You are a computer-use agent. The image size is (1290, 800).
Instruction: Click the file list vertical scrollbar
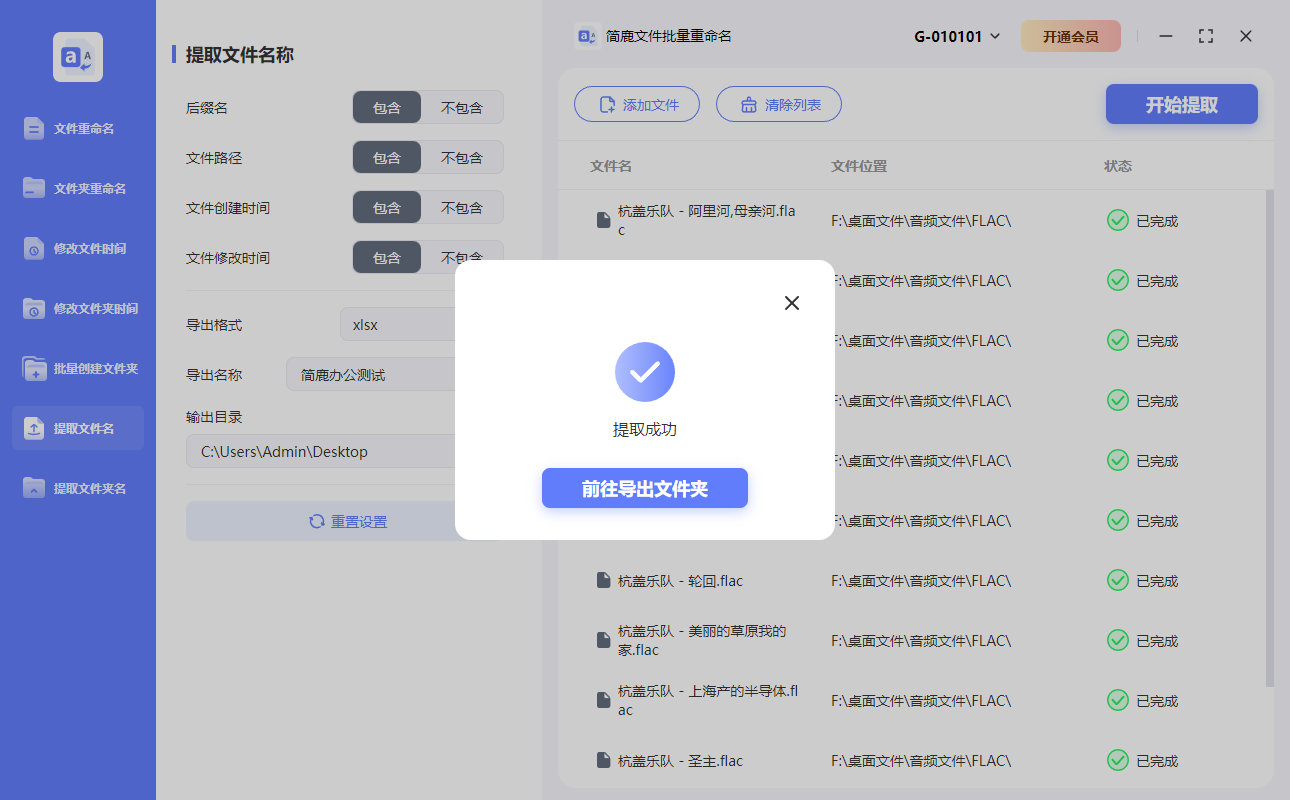pyautogui.click(x=1270, y=438)
